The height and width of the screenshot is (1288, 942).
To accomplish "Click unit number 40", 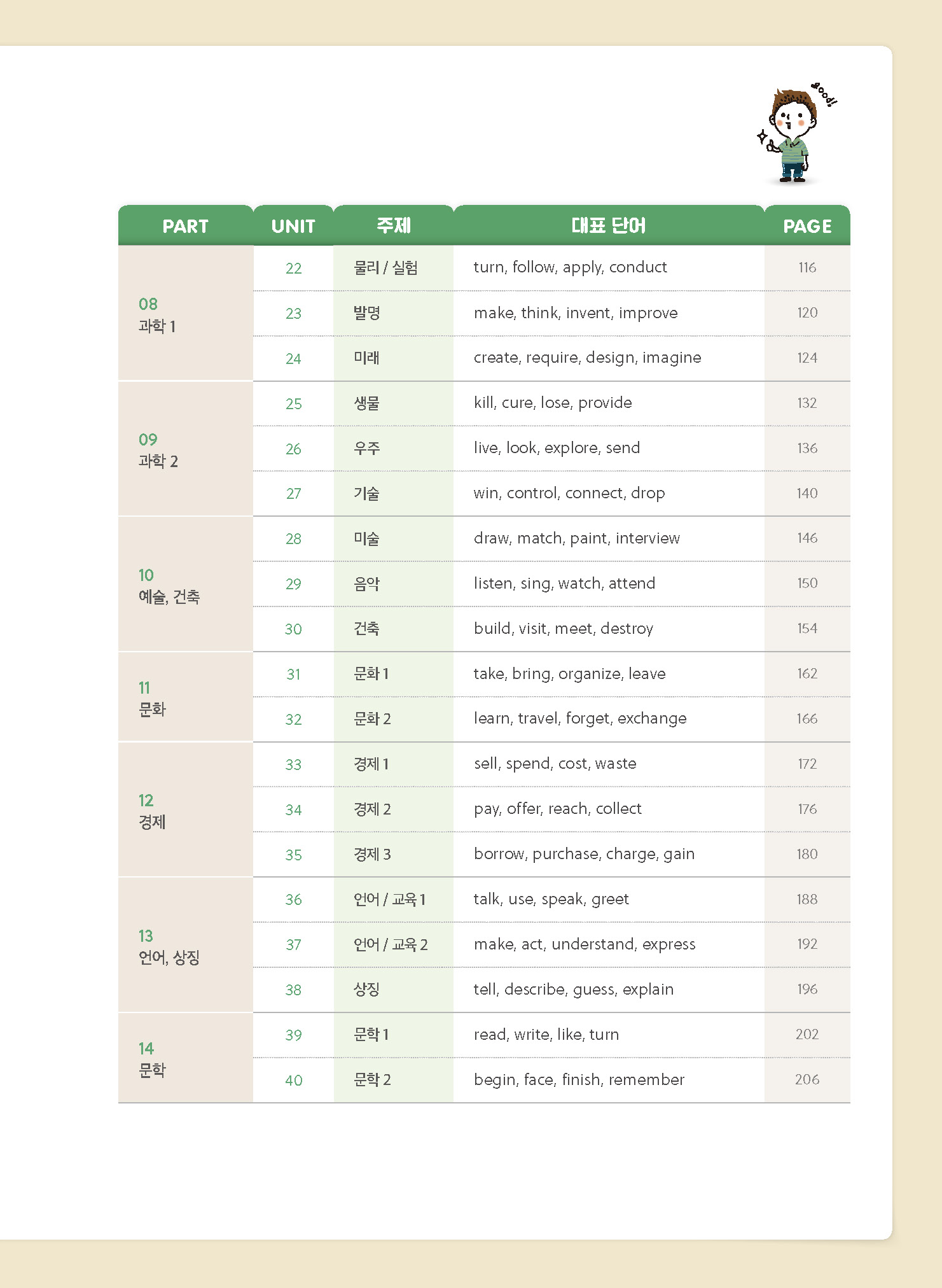I will point(293,1080).
